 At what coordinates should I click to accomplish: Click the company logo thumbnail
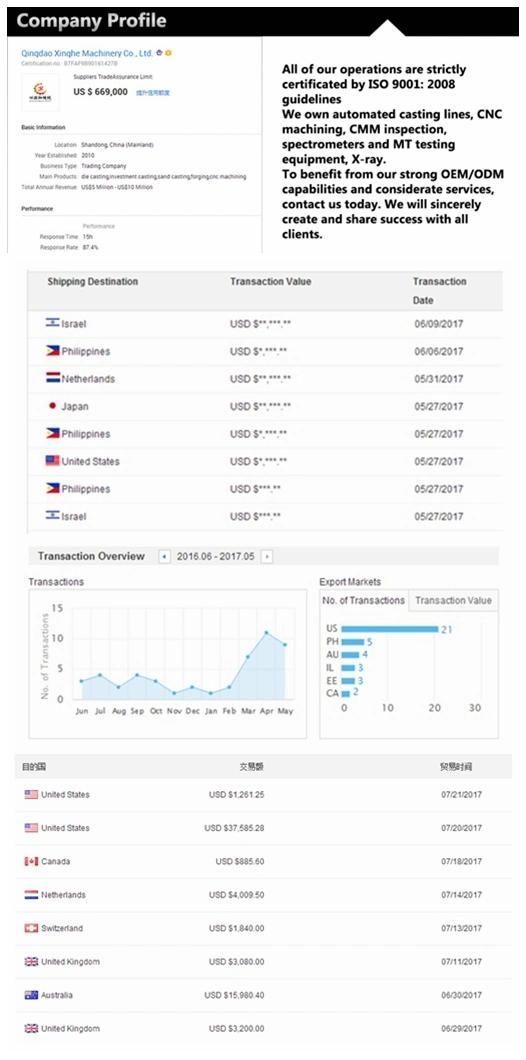[x=40, y=92]
